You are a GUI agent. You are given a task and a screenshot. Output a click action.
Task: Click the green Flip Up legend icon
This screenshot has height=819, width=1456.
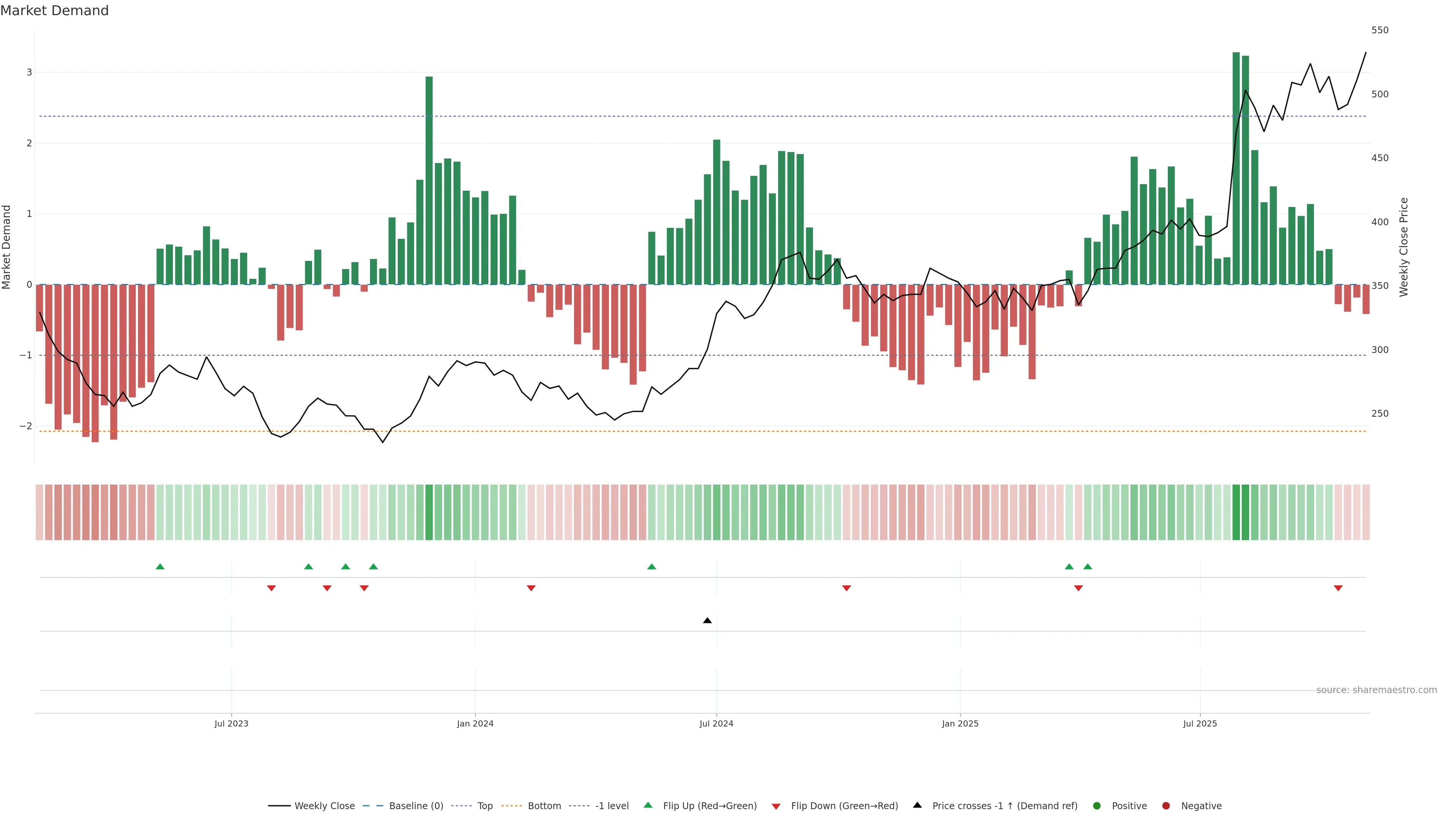pos(648,805)
